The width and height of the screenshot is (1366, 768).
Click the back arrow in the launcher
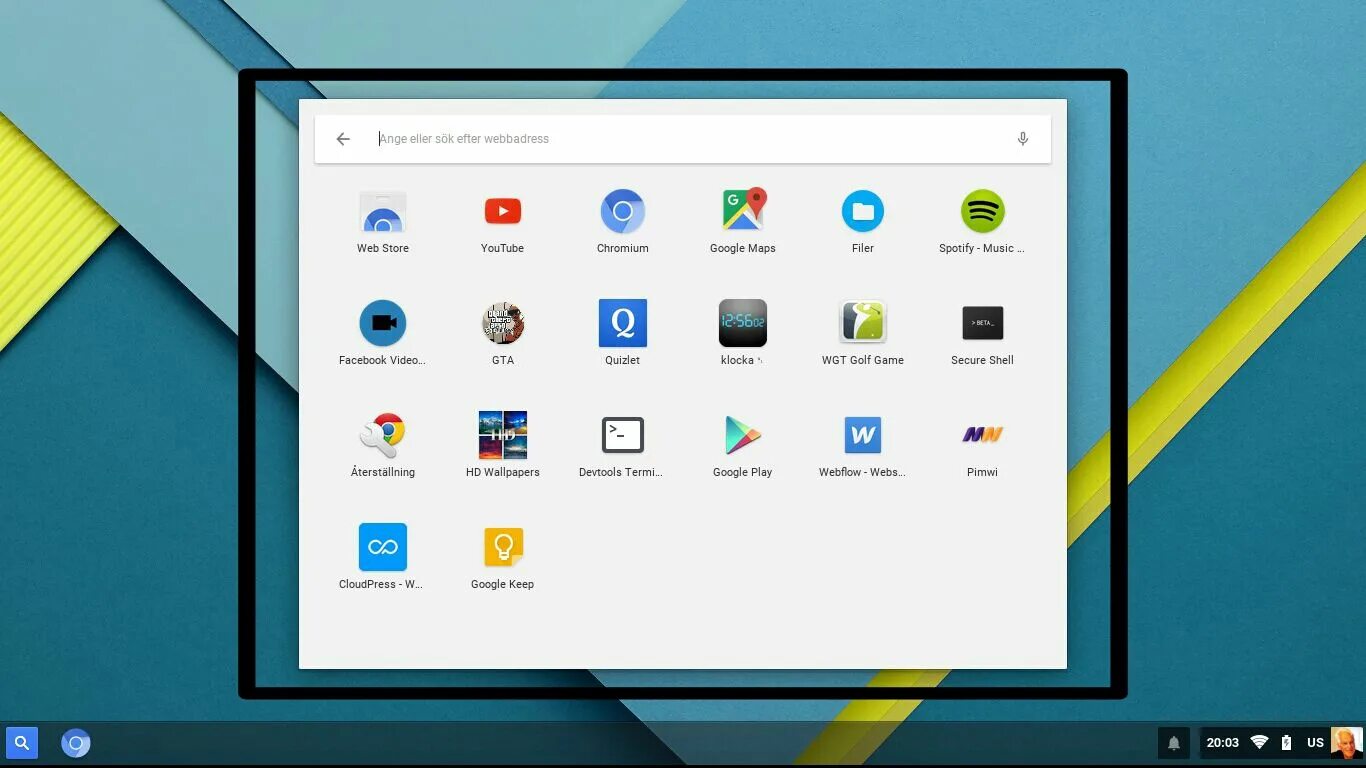(343, 139)
